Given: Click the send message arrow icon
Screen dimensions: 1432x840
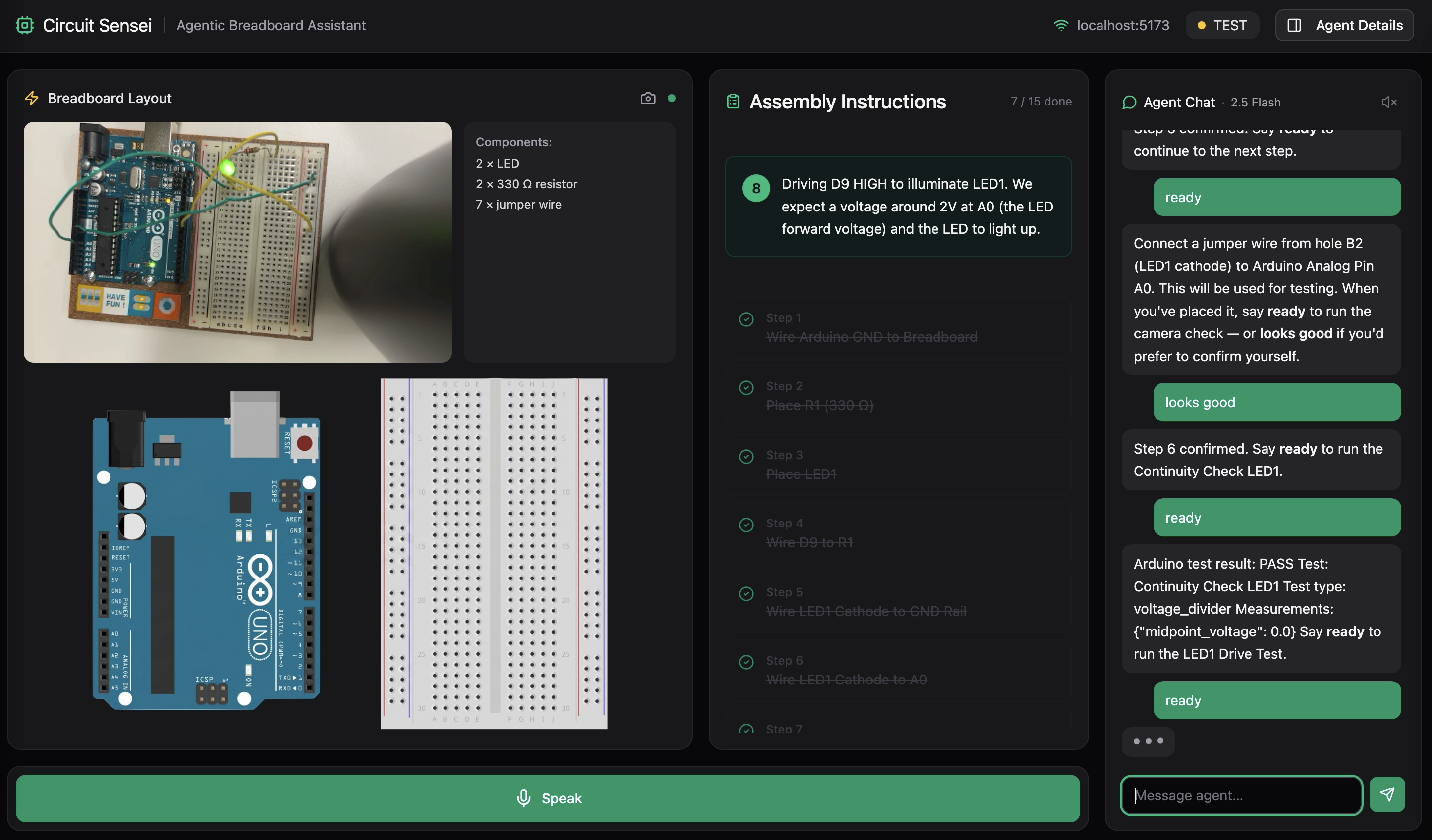Looking at the screenshot, I should point(1387,794).
